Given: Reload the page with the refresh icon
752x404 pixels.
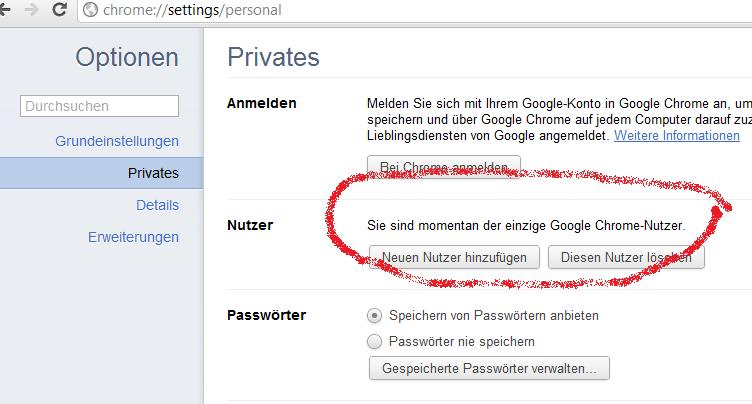Looking at the screenshot, I should (59, 9).
